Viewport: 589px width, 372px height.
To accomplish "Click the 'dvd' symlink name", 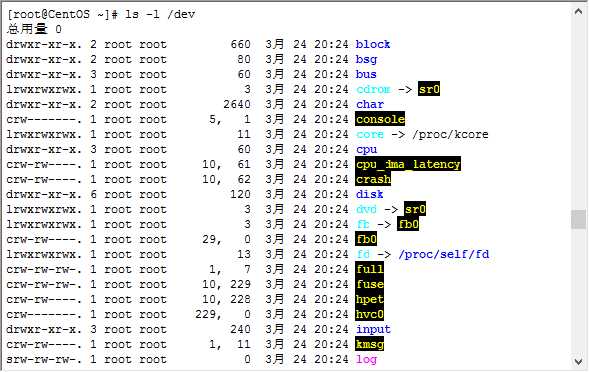I will tap(366, 209).
